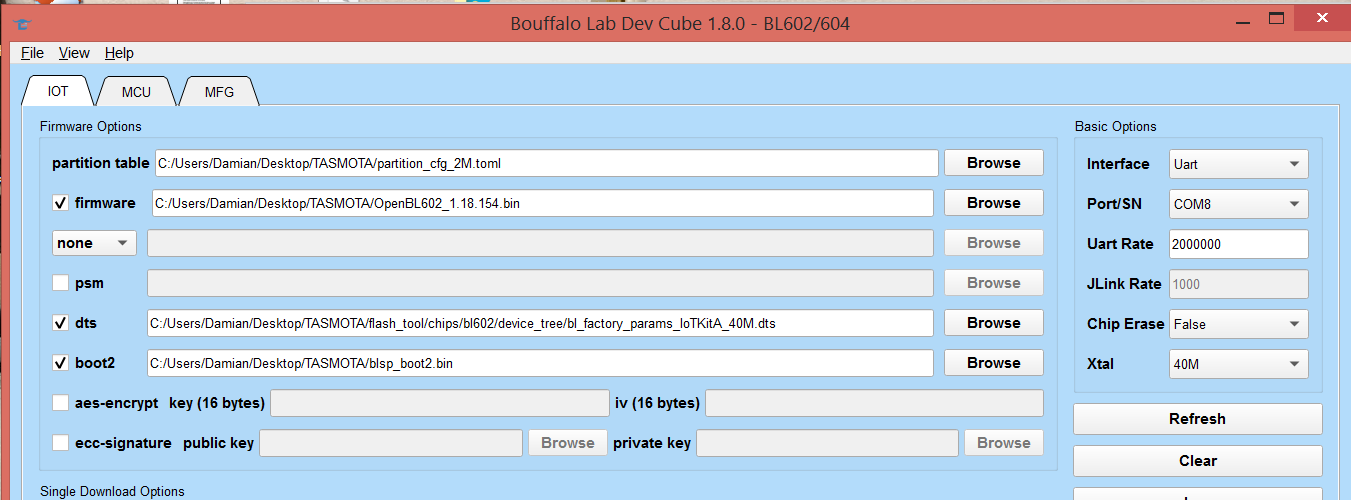Open the View menu

pos(74,53)
